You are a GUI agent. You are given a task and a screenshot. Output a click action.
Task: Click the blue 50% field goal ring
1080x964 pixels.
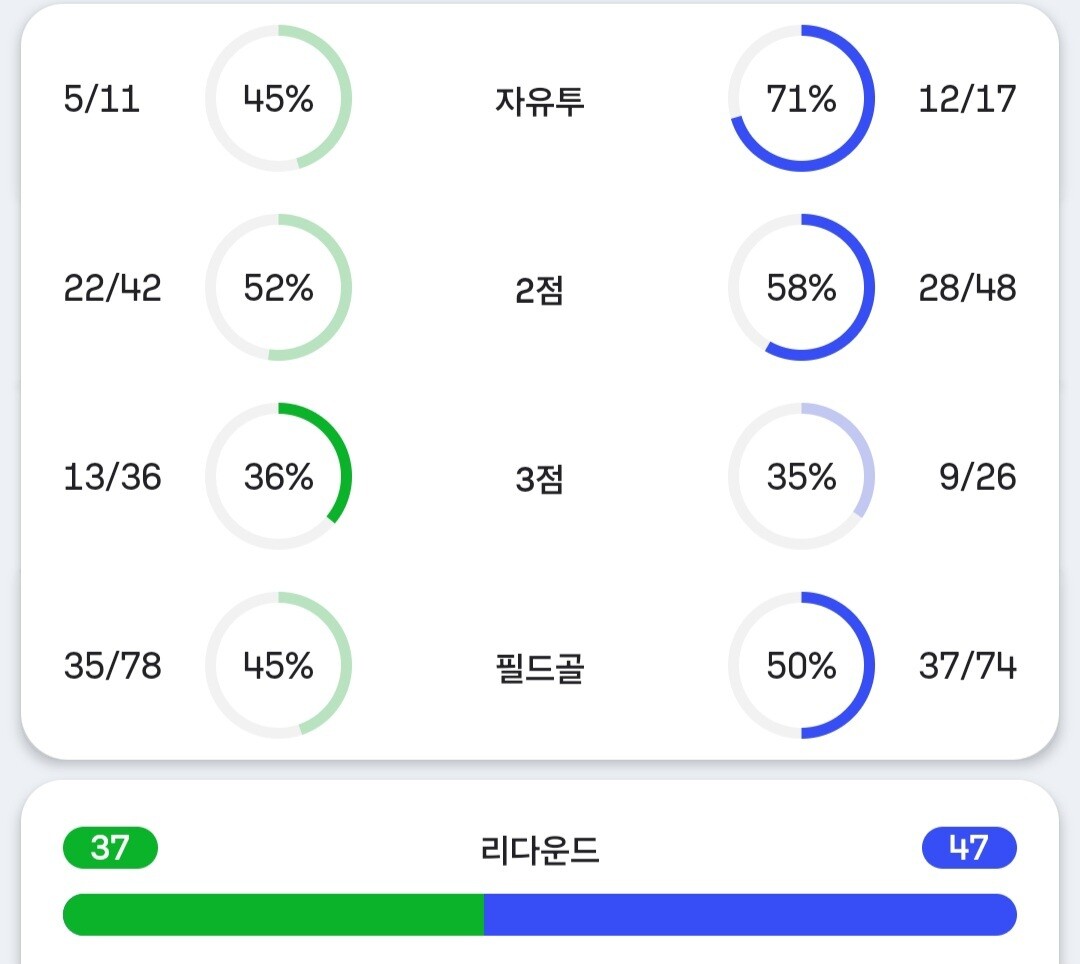[801, 666]
